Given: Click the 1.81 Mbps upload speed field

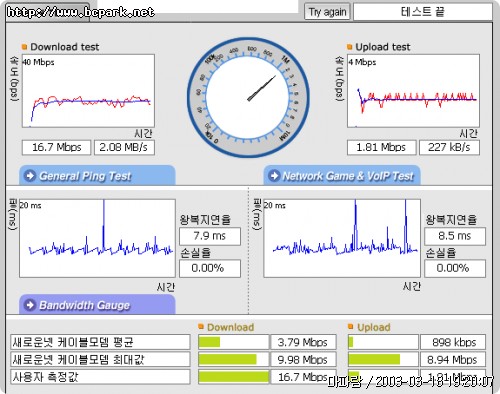Looking at the screenshot, I should pyautogui.click(x=381, y=147).
